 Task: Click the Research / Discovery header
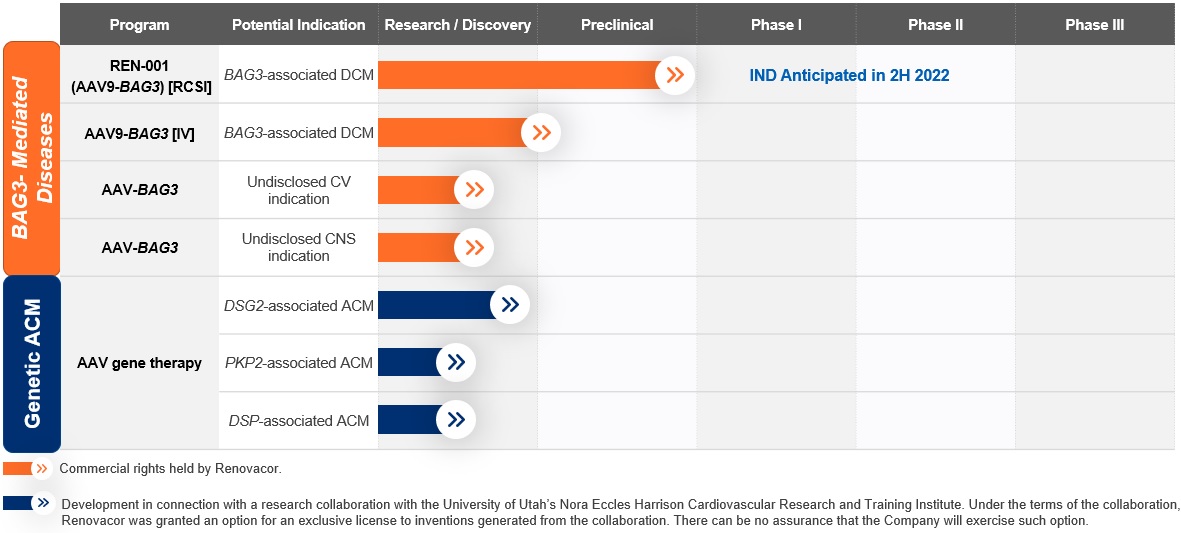pyautogui.click(x=457, y=25)
